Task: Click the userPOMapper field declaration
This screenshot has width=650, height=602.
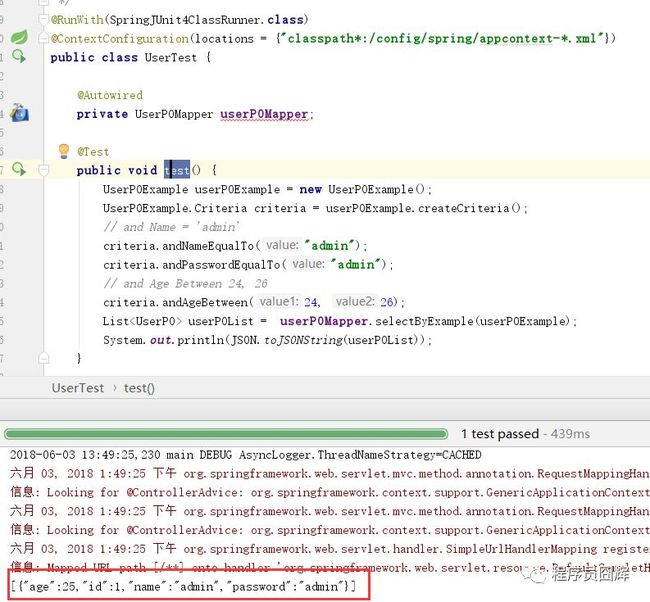Action: [264, 114]
